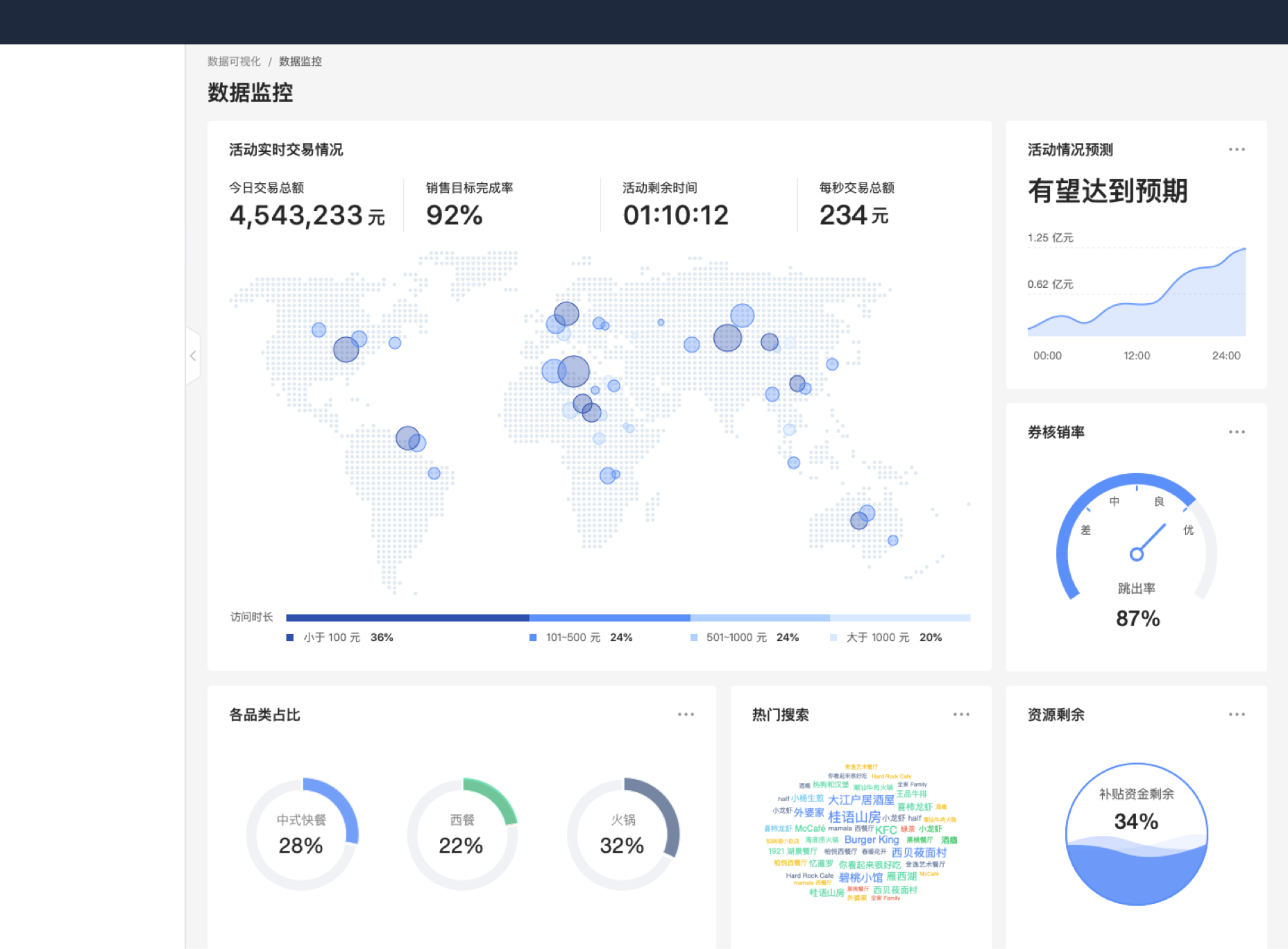The width and height of the screenshot is (1288, 949).
Task: Go to 数据可视化 breadcrumb link
Action: (234, 62)
